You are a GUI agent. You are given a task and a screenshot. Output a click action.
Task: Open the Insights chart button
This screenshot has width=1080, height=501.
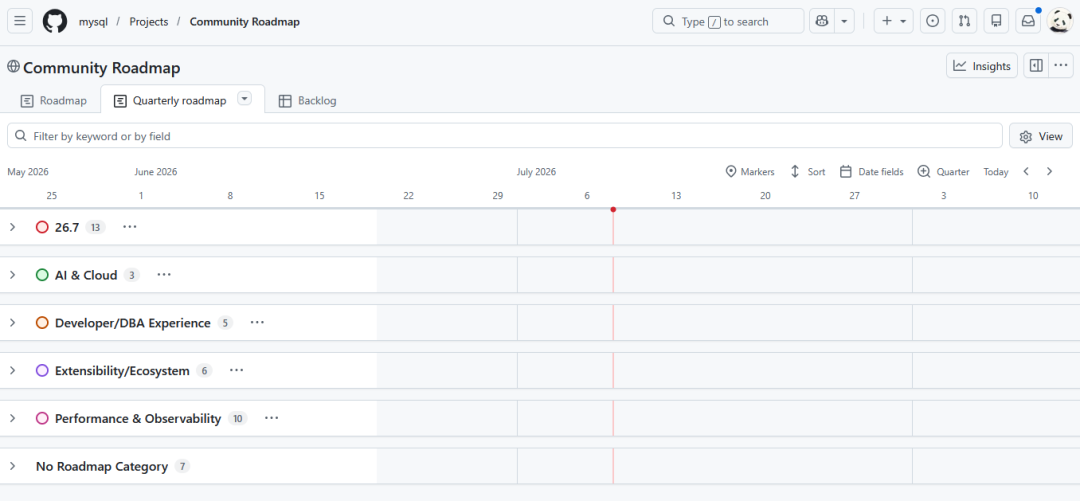click(982, 65)
